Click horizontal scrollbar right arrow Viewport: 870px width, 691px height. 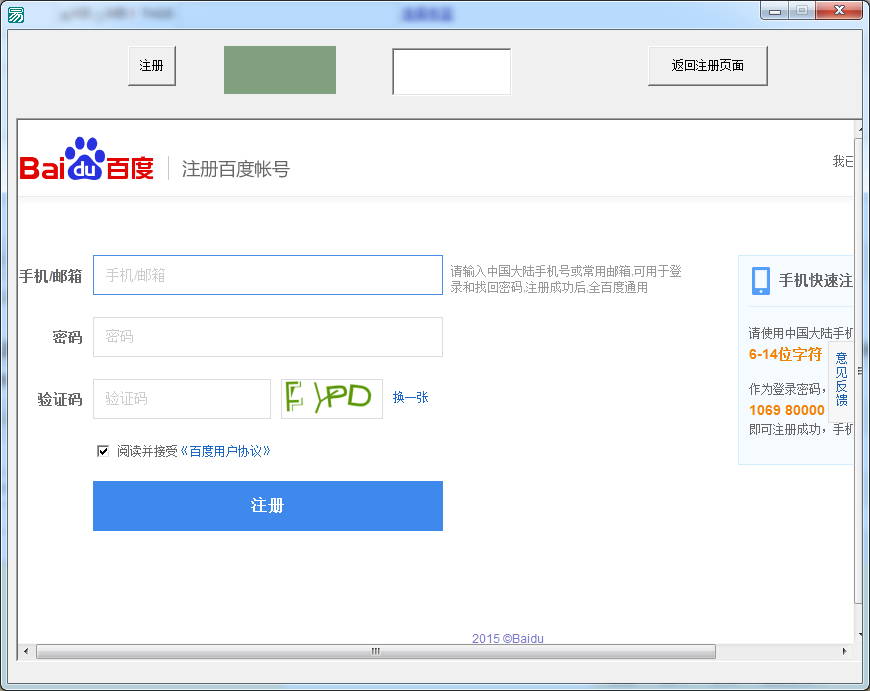[844, 651]
